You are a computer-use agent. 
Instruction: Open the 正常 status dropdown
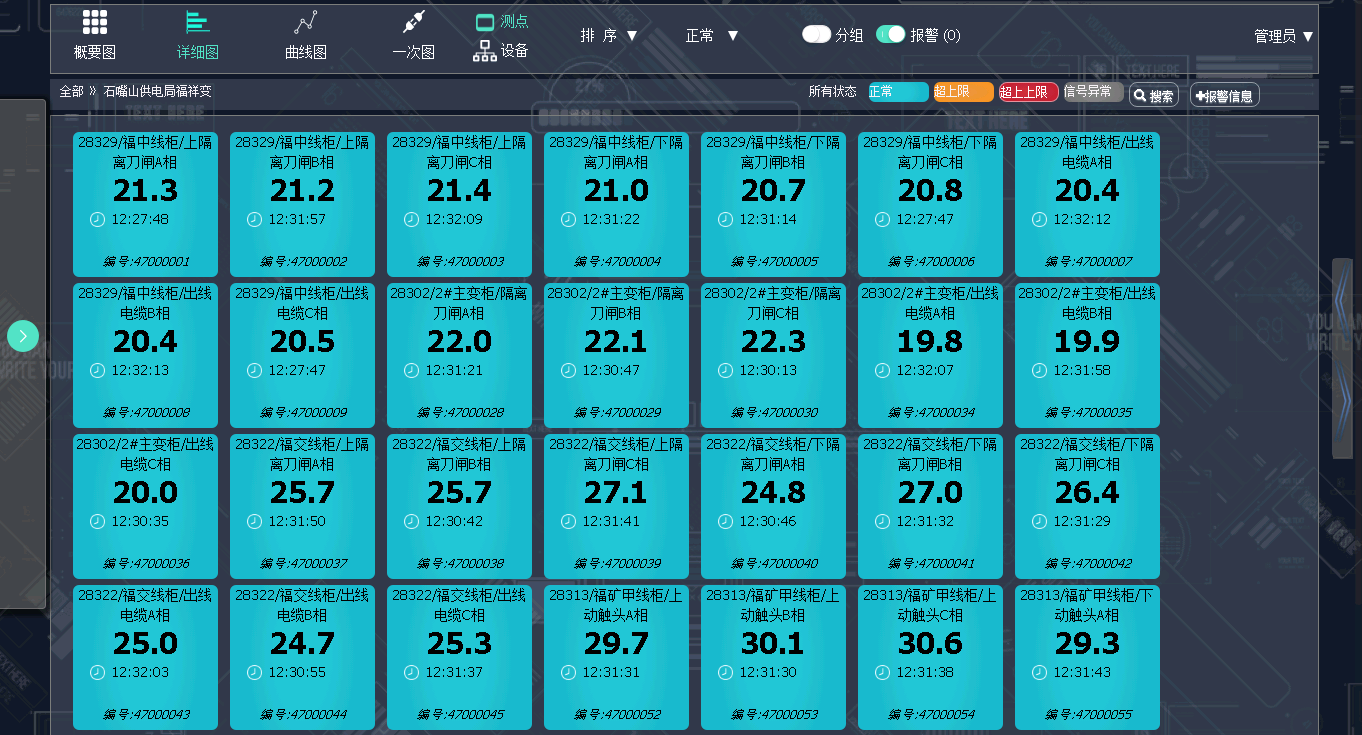click(712, 35)
